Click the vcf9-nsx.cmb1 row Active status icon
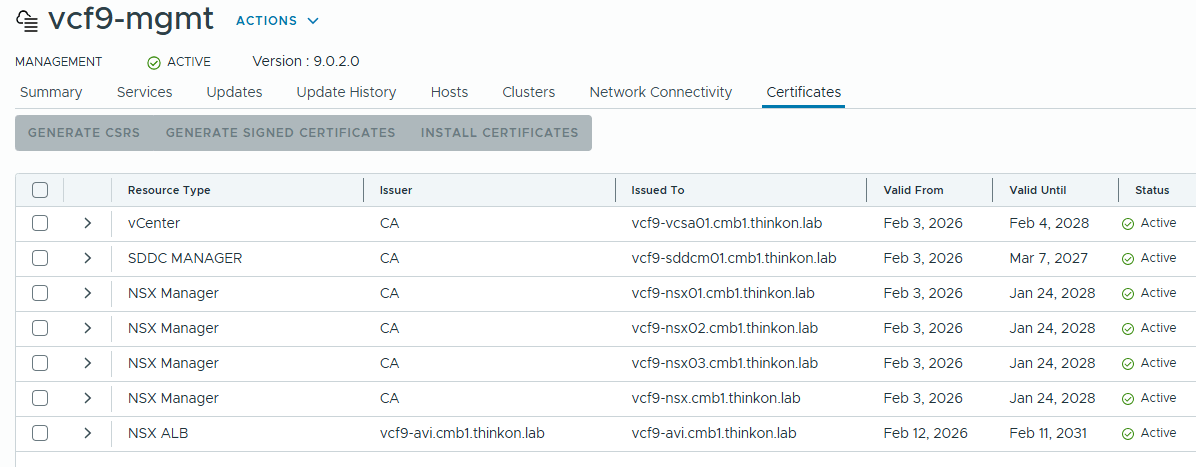The height and width of the screenshot is (467, 1196). click(x=1127, y=399)
